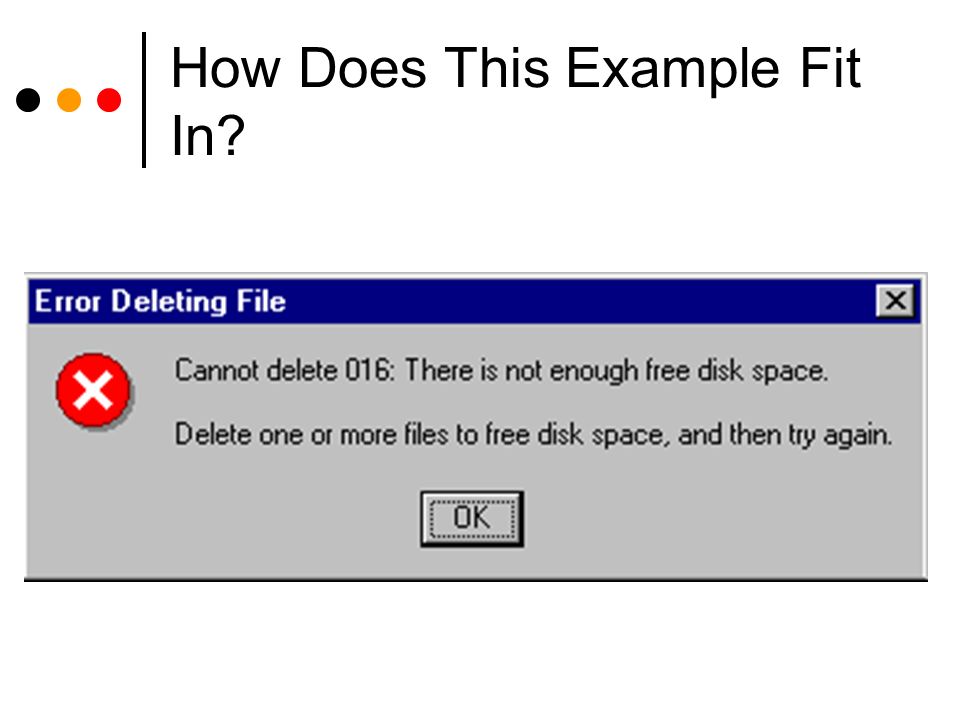Screen dimensions: 960x720
Task: Click the 'Error Deleting File' title bar text
Action: coord(160,301)
